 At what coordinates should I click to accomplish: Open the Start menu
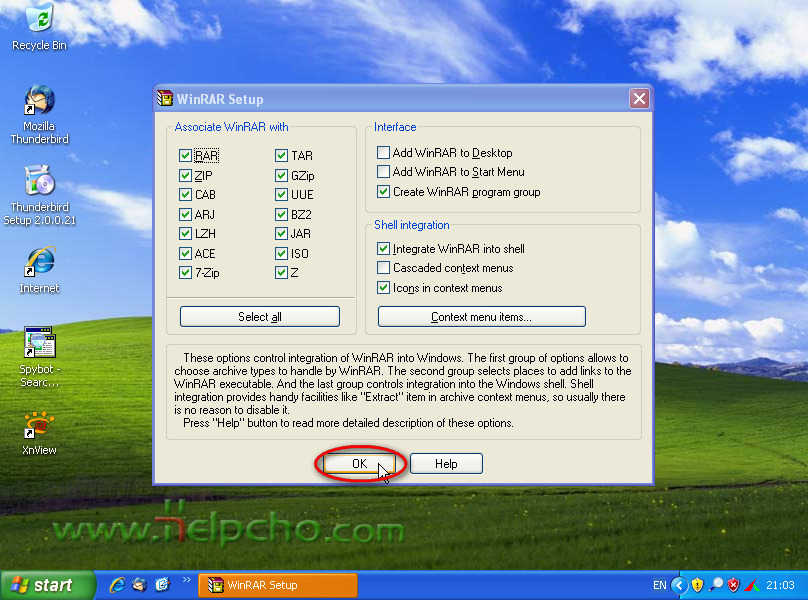[47, 585]
